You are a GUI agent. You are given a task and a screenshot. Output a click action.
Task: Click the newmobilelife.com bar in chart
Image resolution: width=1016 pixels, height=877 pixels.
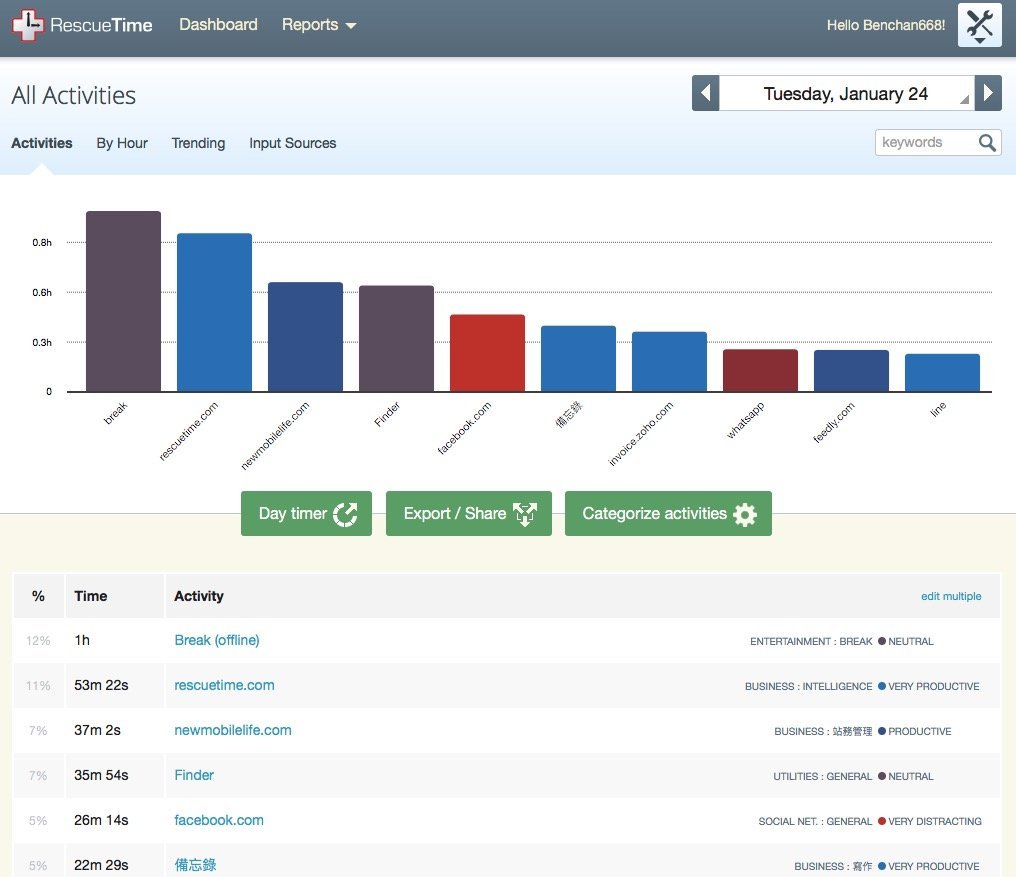(x=305, y=337)
